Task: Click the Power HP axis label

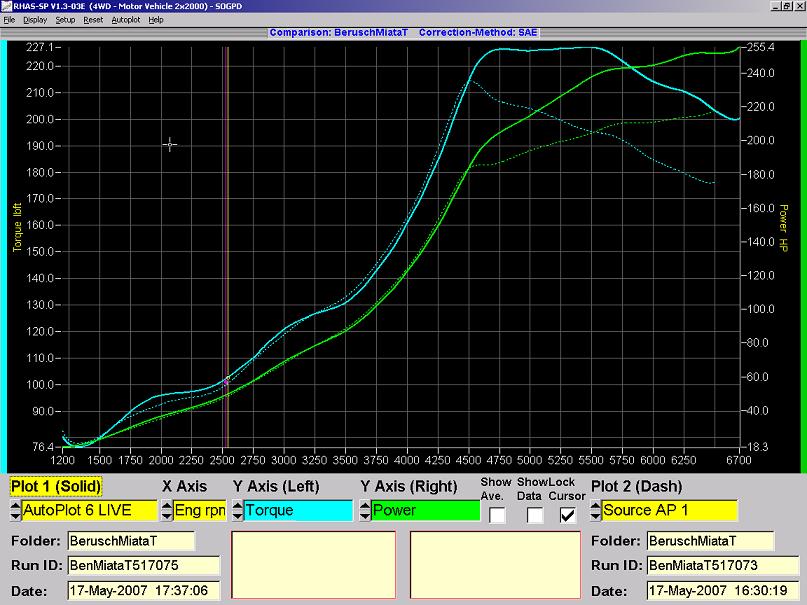Action: (783, 227)
